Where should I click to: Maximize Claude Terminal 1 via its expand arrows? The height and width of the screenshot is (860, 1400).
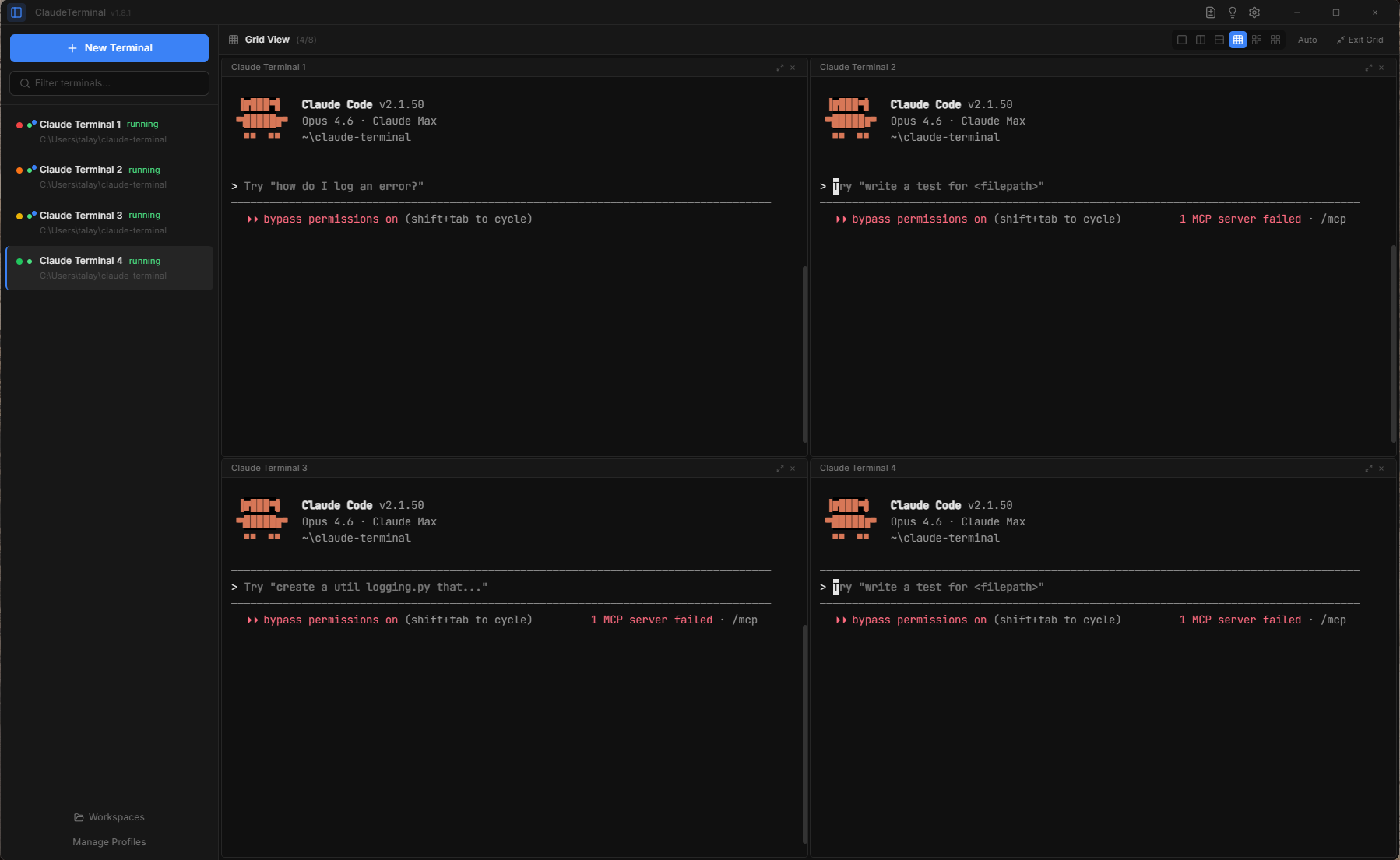pyautogui.click(x=779, y=68)
